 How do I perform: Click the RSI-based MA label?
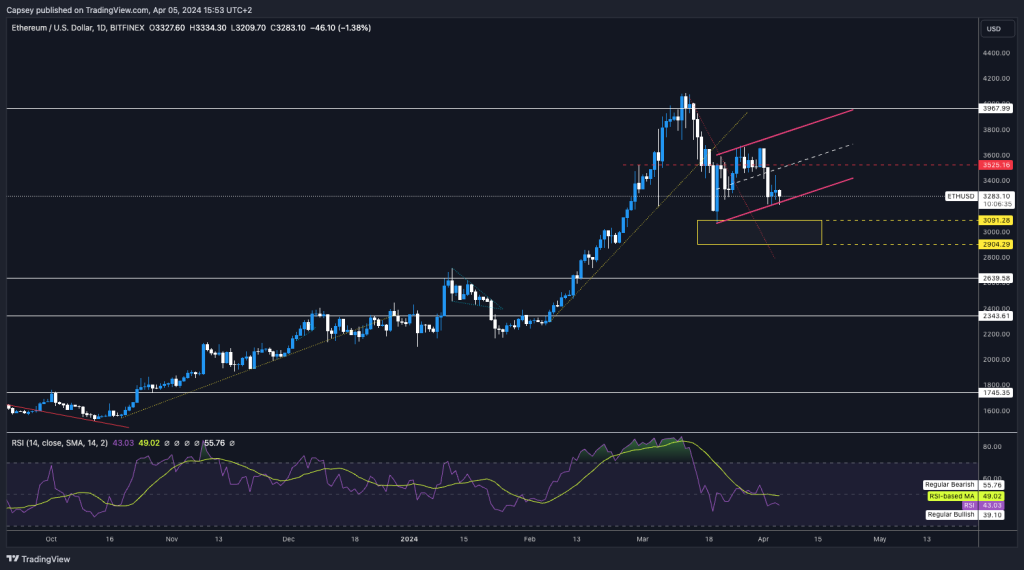(952, 496)
